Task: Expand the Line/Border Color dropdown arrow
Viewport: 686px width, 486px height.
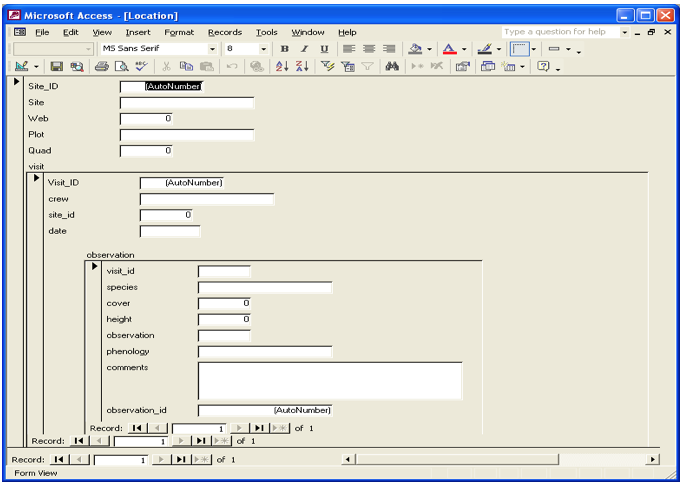Action: coord(499,49)
